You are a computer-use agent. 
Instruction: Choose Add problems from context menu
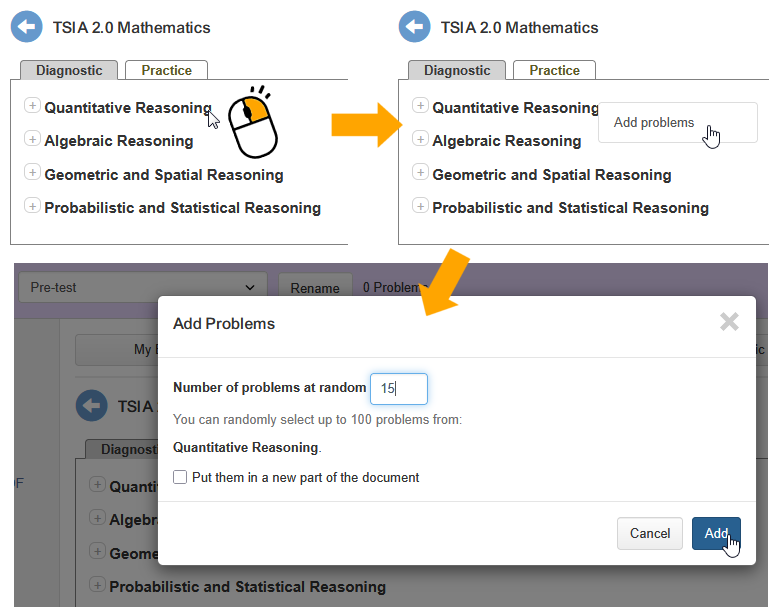[x=654, y=123]
